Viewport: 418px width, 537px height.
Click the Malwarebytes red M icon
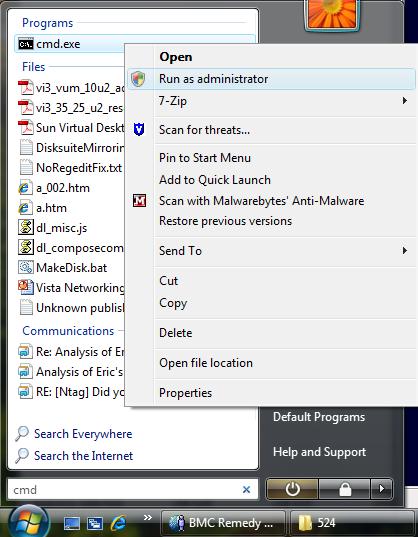coord(139,201)
